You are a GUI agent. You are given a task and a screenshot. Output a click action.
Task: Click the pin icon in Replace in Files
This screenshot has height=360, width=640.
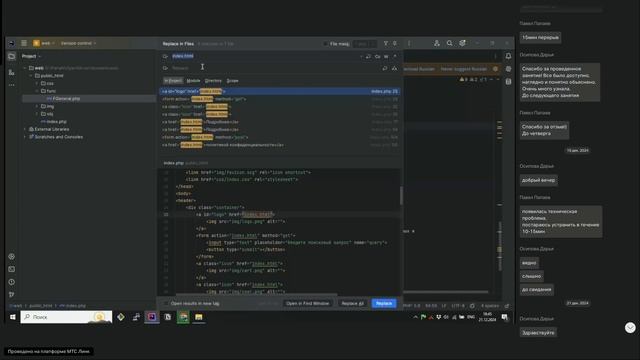click(395, 43)
